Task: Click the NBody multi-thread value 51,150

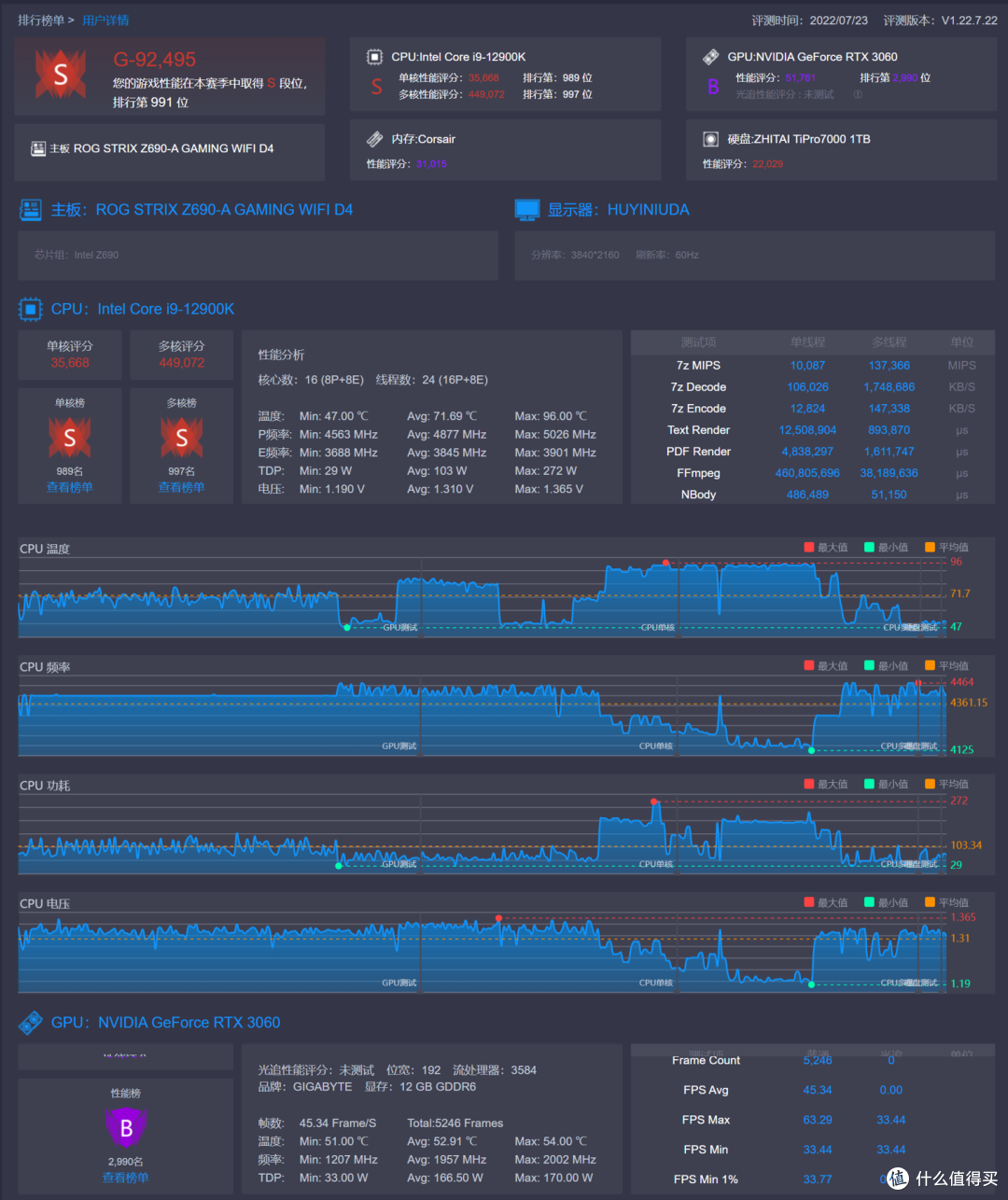Action: tap(889, 495)
